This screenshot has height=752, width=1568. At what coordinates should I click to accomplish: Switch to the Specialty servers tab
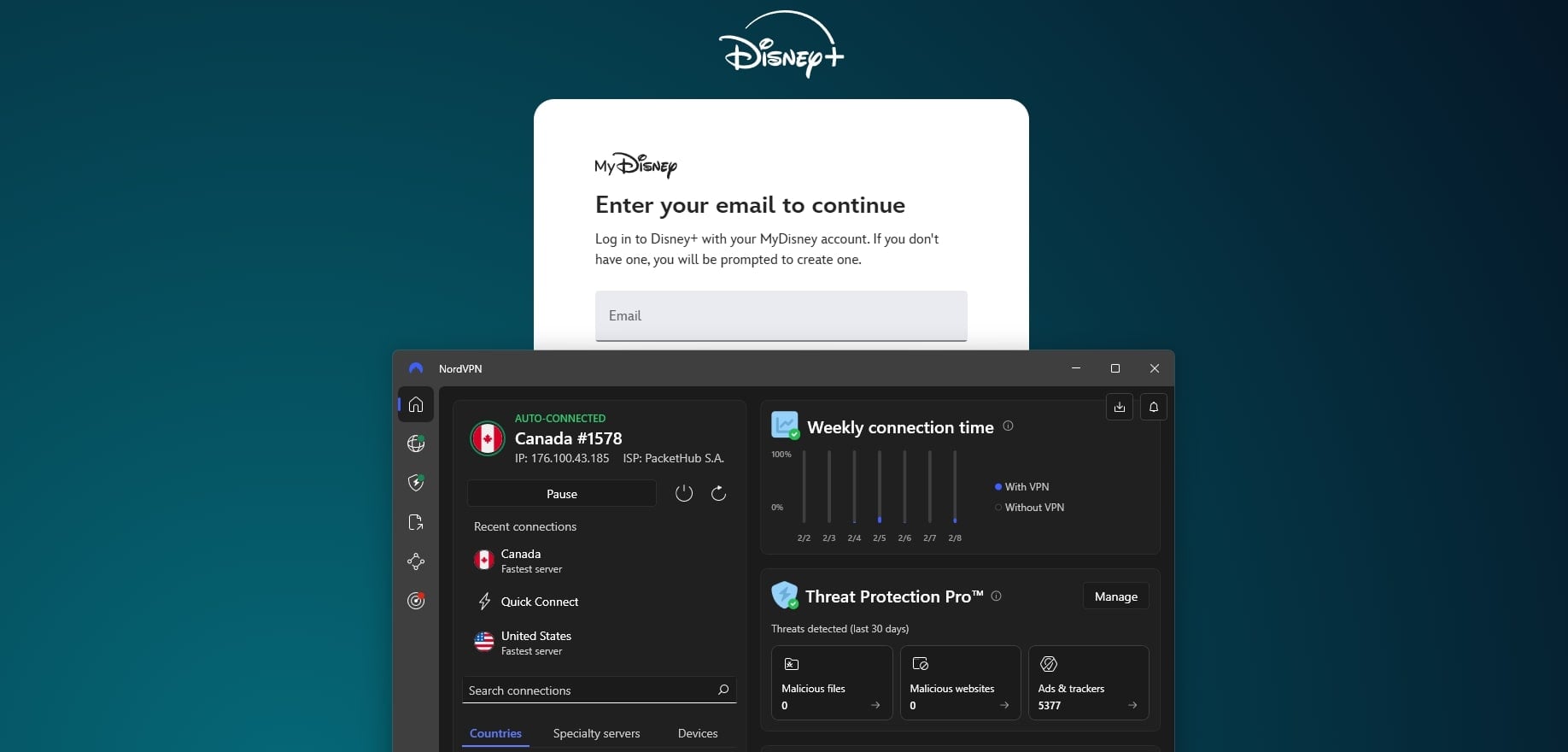[x=596, y=733]
